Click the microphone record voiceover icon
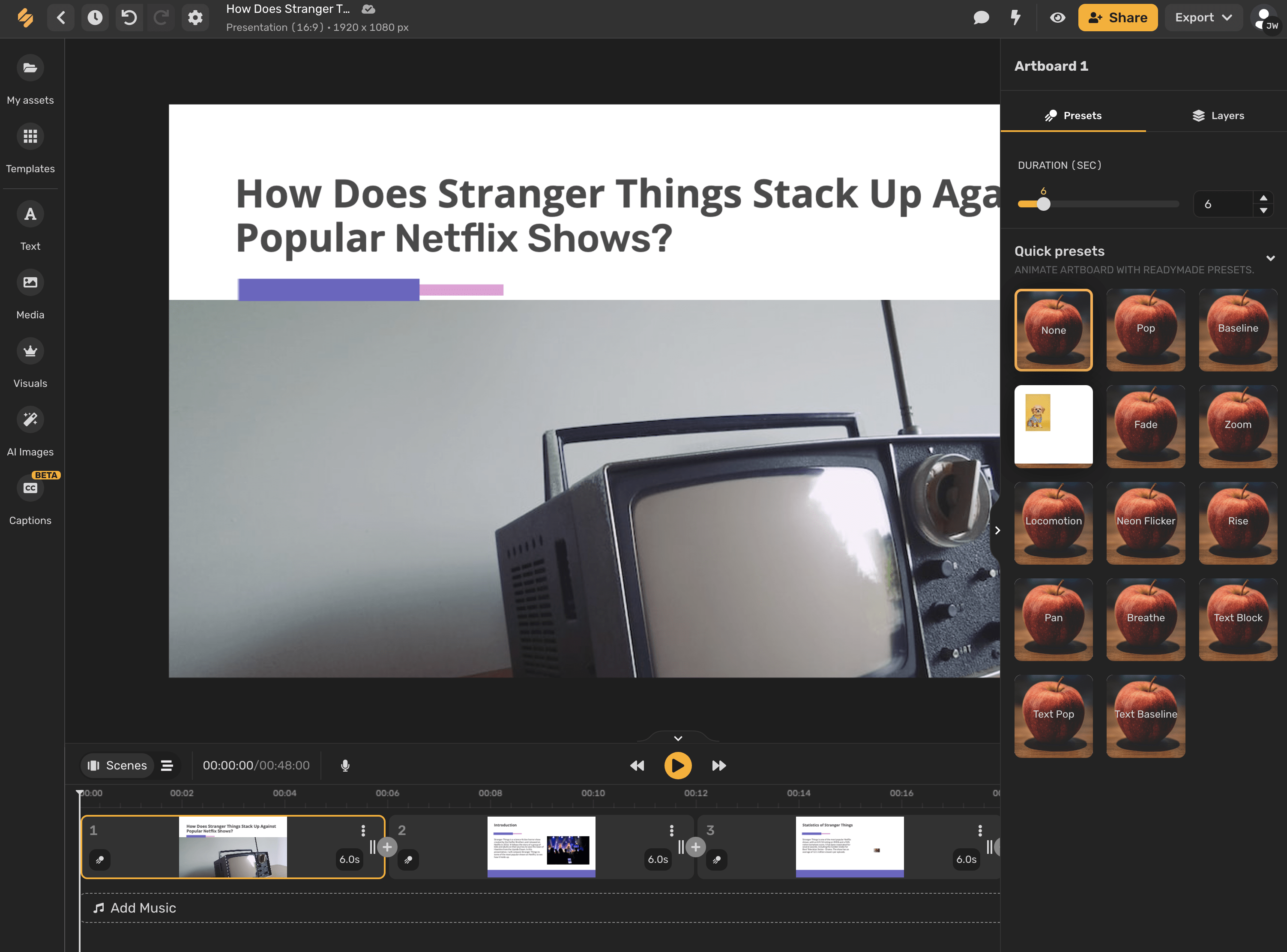 [x=345, y=765]
